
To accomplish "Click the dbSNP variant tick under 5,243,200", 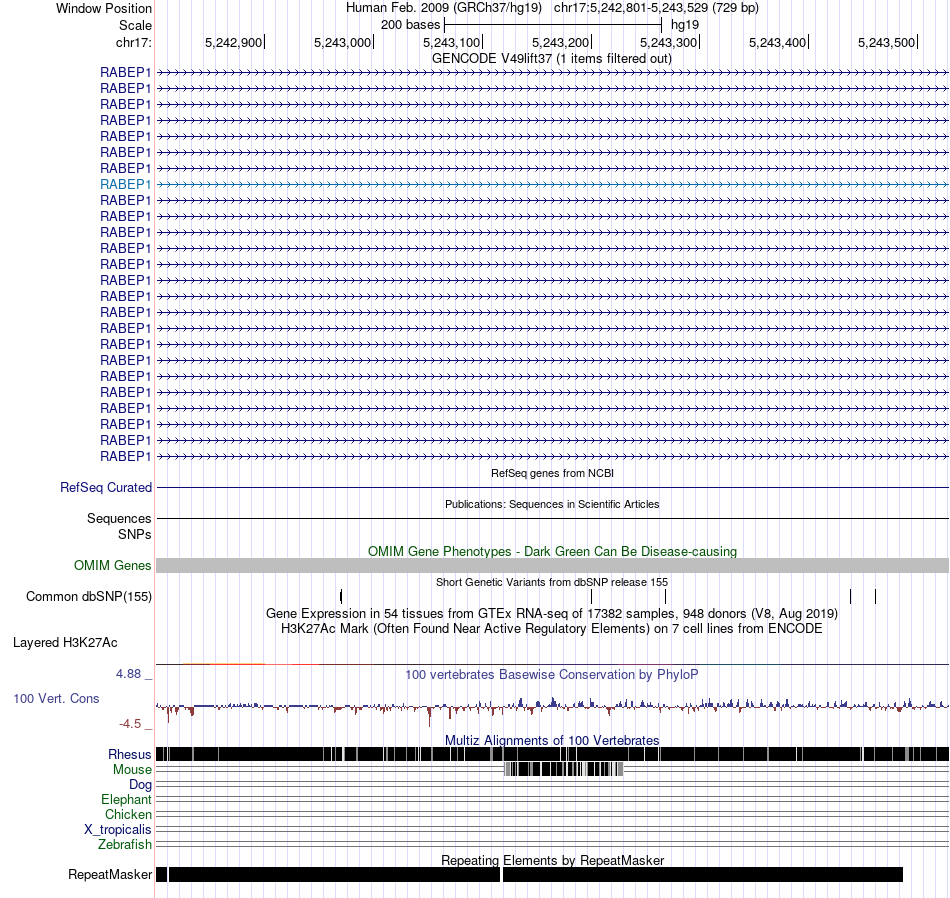I will click(591, 596).
